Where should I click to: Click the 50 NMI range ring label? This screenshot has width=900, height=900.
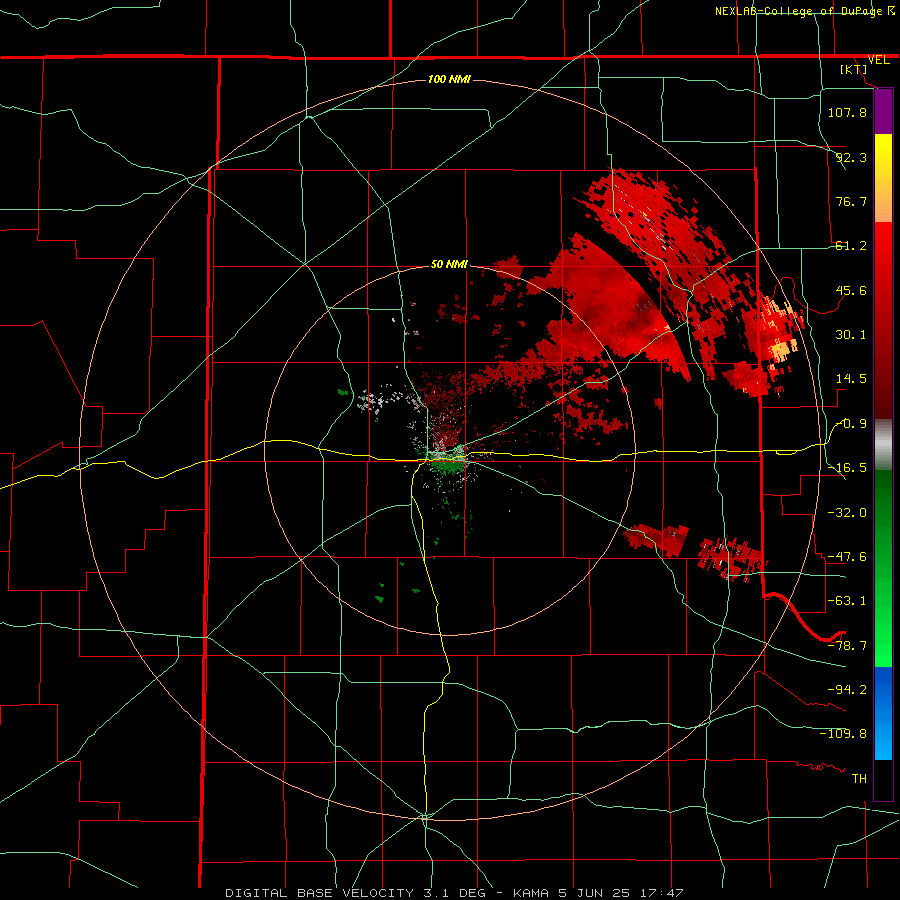pyautogui.click(x=449, y=264)
